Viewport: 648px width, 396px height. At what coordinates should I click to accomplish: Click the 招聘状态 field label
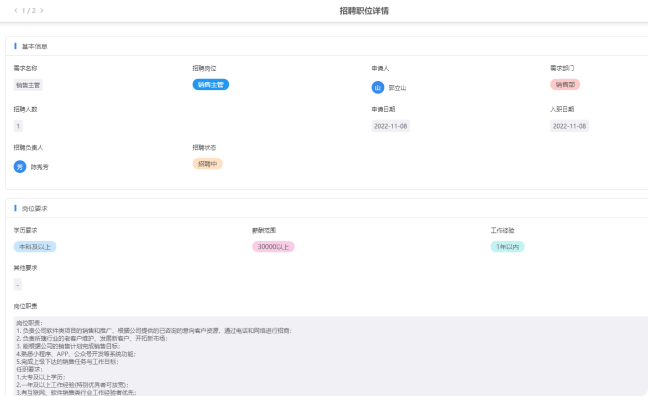204,148
